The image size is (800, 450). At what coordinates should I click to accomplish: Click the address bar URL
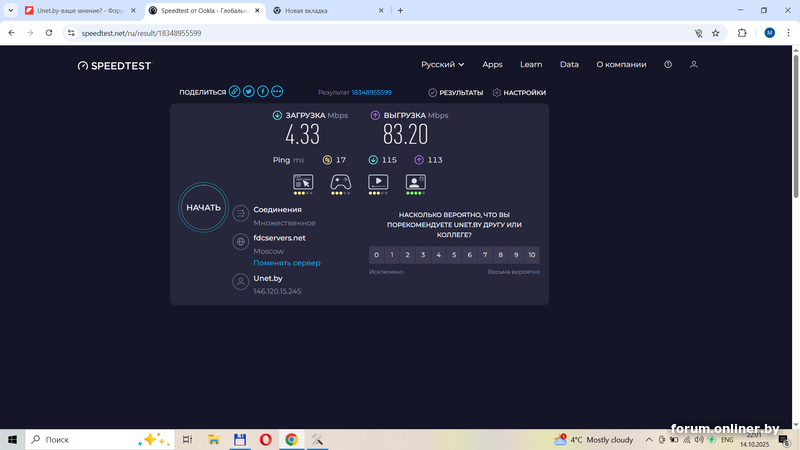(x=141, y=33)
